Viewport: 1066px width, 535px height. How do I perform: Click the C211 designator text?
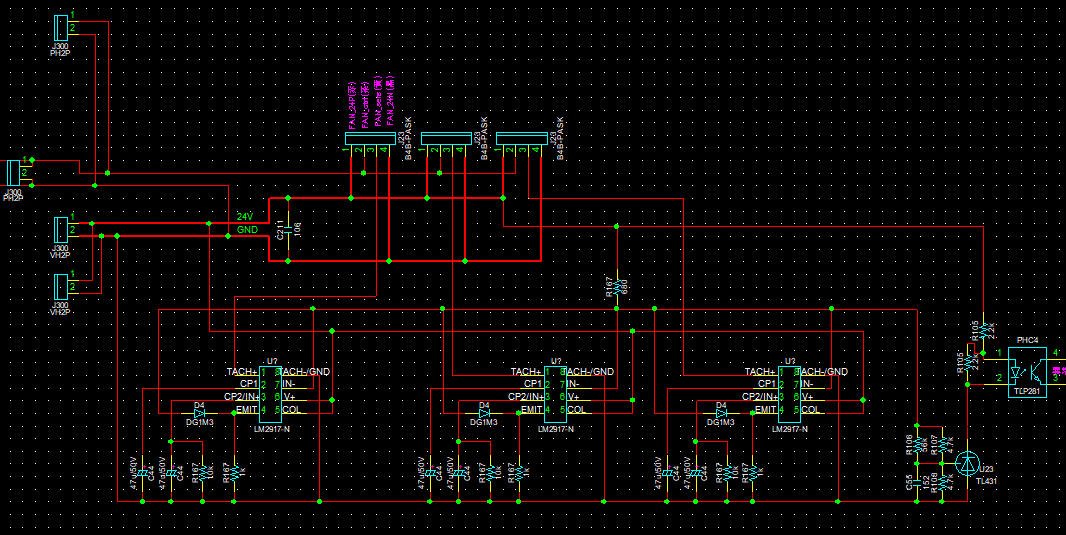pyautogui.click(x=280, y=230)
